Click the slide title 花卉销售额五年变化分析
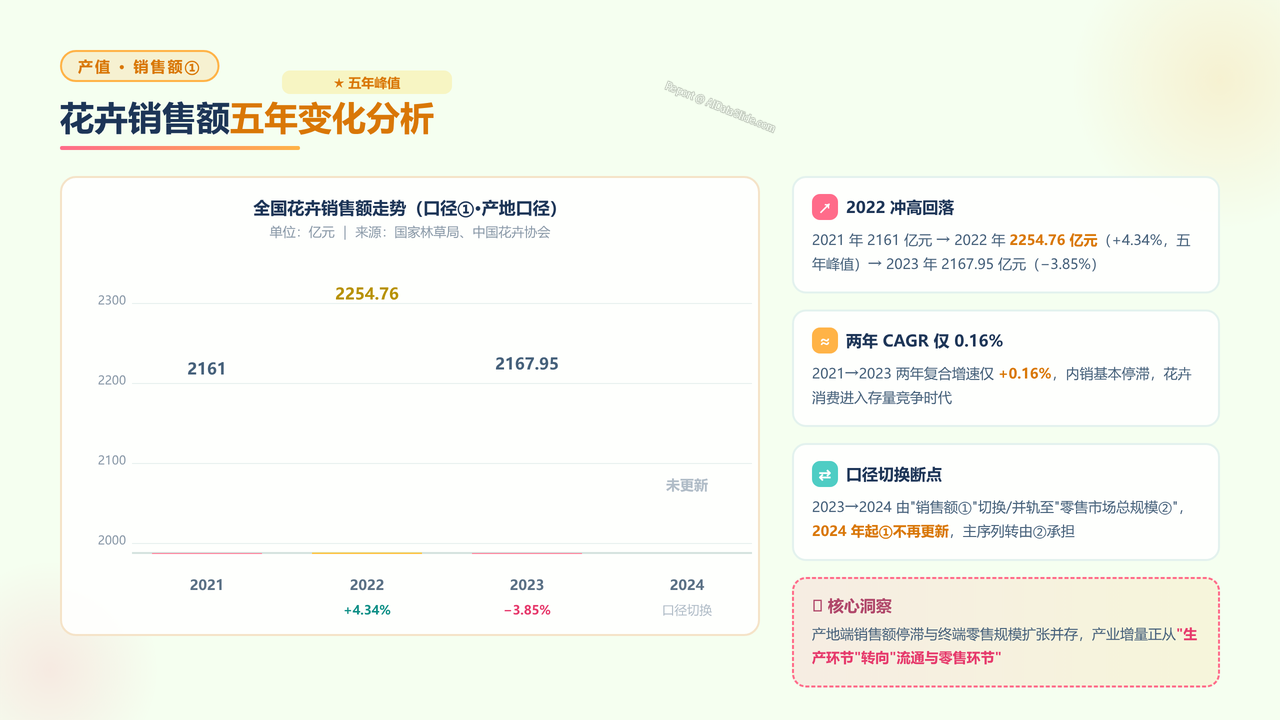Image resolution: width=1280 pixels, height=720 pixels. pos(247,119)
